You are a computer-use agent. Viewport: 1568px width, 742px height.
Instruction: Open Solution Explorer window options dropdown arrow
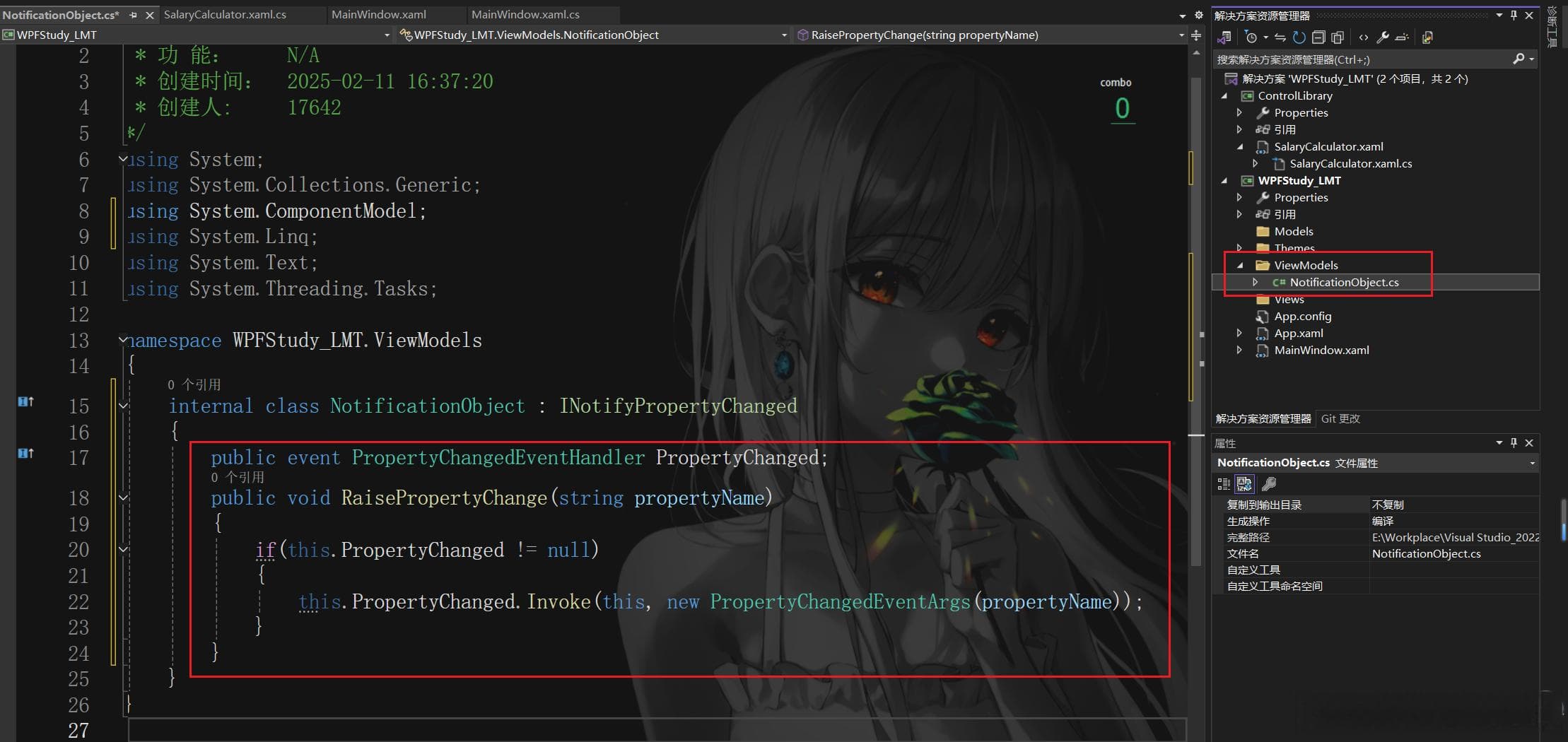pos(1499,15)
